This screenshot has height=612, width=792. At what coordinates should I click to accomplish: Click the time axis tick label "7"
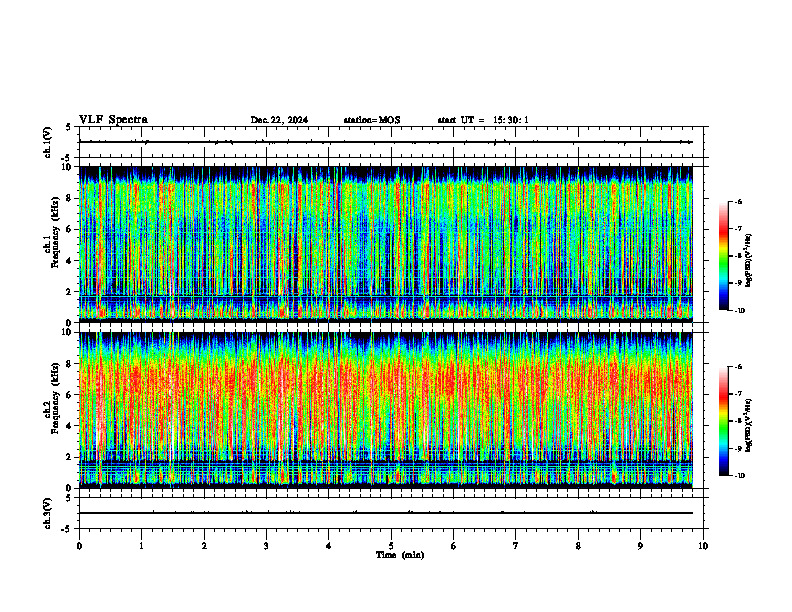pyautogui.click(x=516, y=546)
